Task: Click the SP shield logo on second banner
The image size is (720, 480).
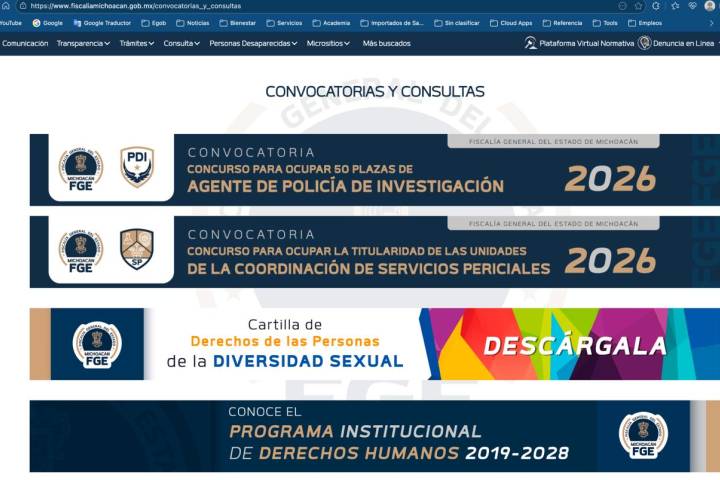Action: pyautogui.click(x=137, y=249)
